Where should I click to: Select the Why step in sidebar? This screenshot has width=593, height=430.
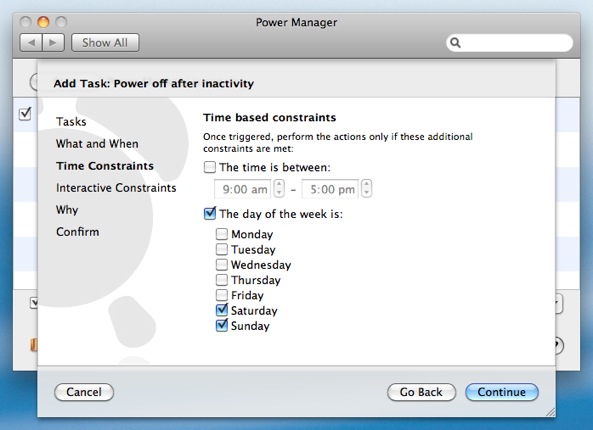(x=67, y=210)
